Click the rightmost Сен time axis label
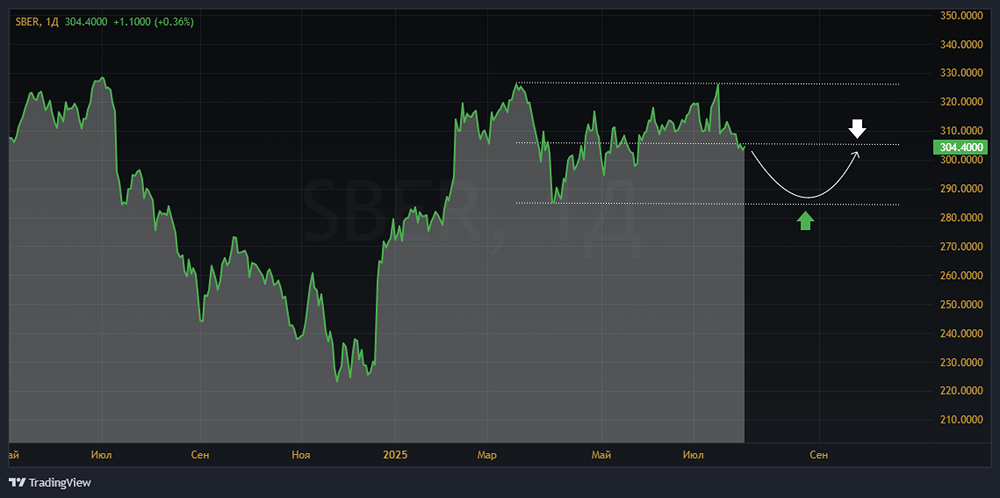Screen dimensions: 1000x498 point(818,455)
